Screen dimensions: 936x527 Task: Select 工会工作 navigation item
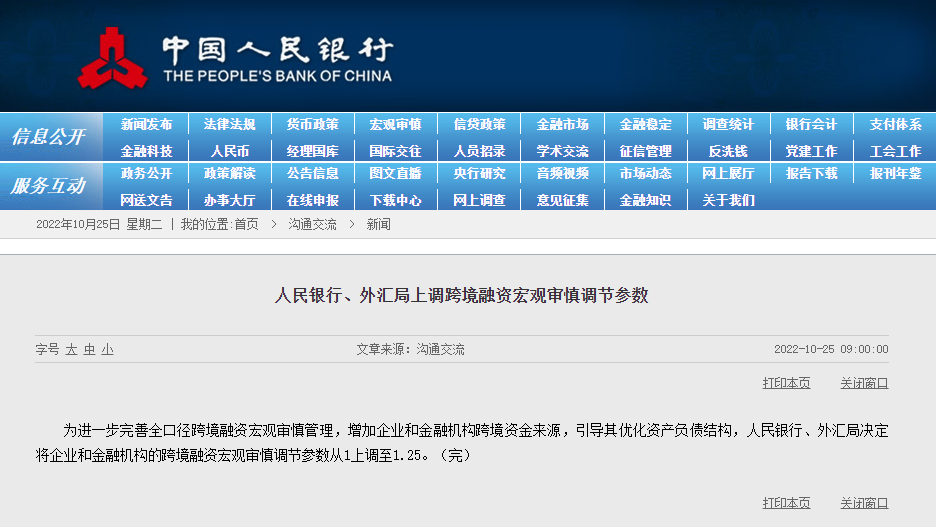click(895, 151)
